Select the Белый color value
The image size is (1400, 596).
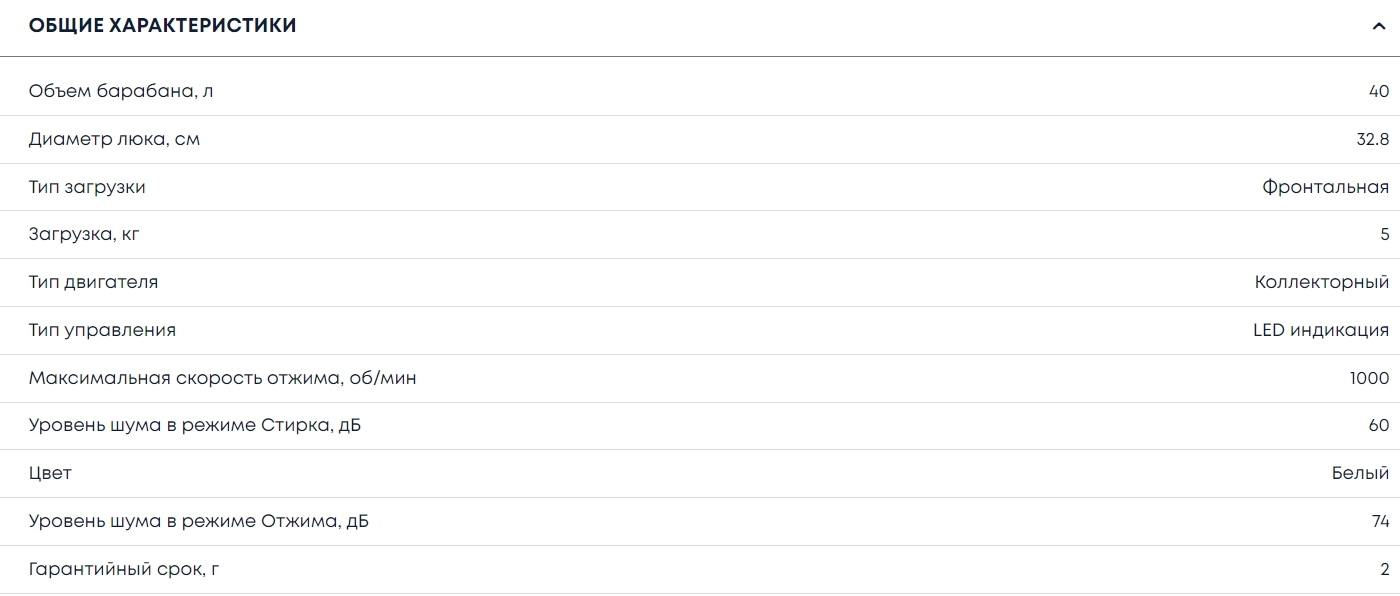pyautogui.click(x=1360, y=473)
